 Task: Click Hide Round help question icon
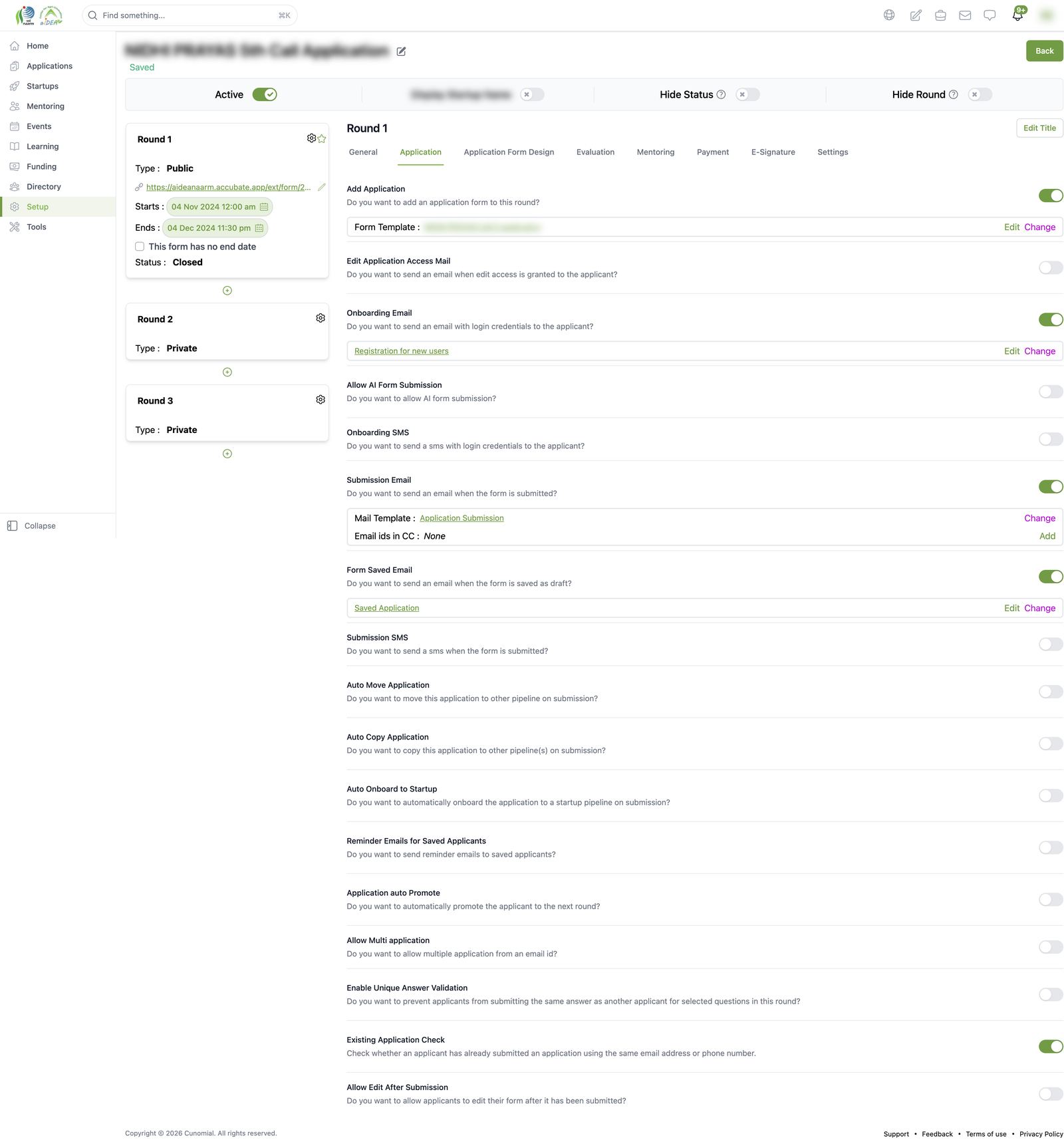(x=953, y=94)
